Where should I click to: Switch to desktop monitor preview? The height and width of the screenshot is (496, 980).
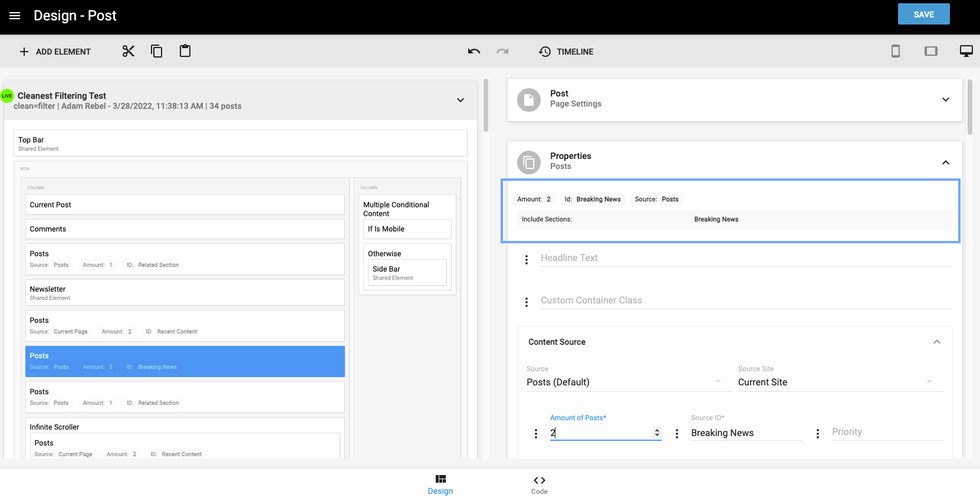point(966,52)
